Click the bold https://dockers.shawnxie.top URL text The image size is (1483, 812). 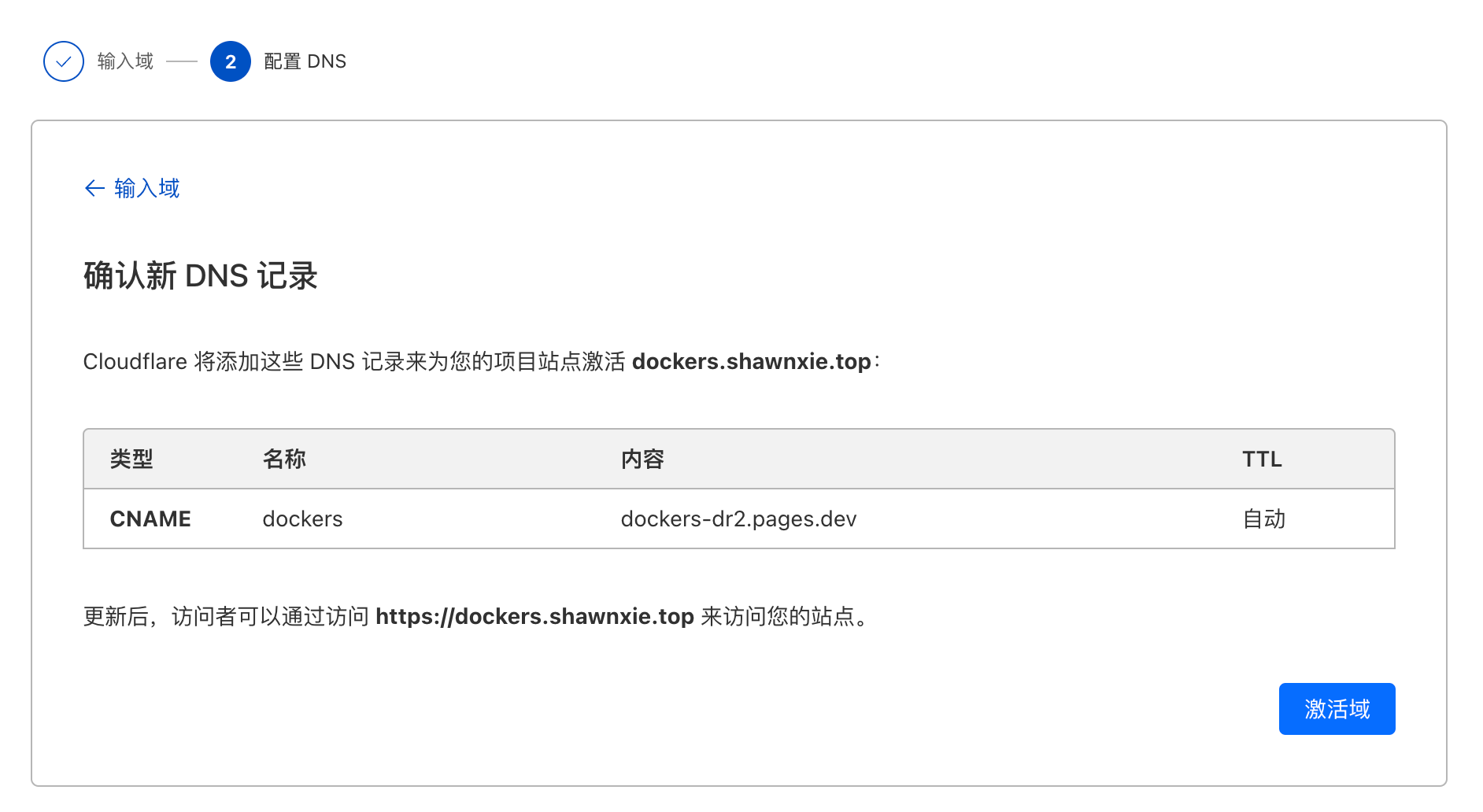[534, 616]
